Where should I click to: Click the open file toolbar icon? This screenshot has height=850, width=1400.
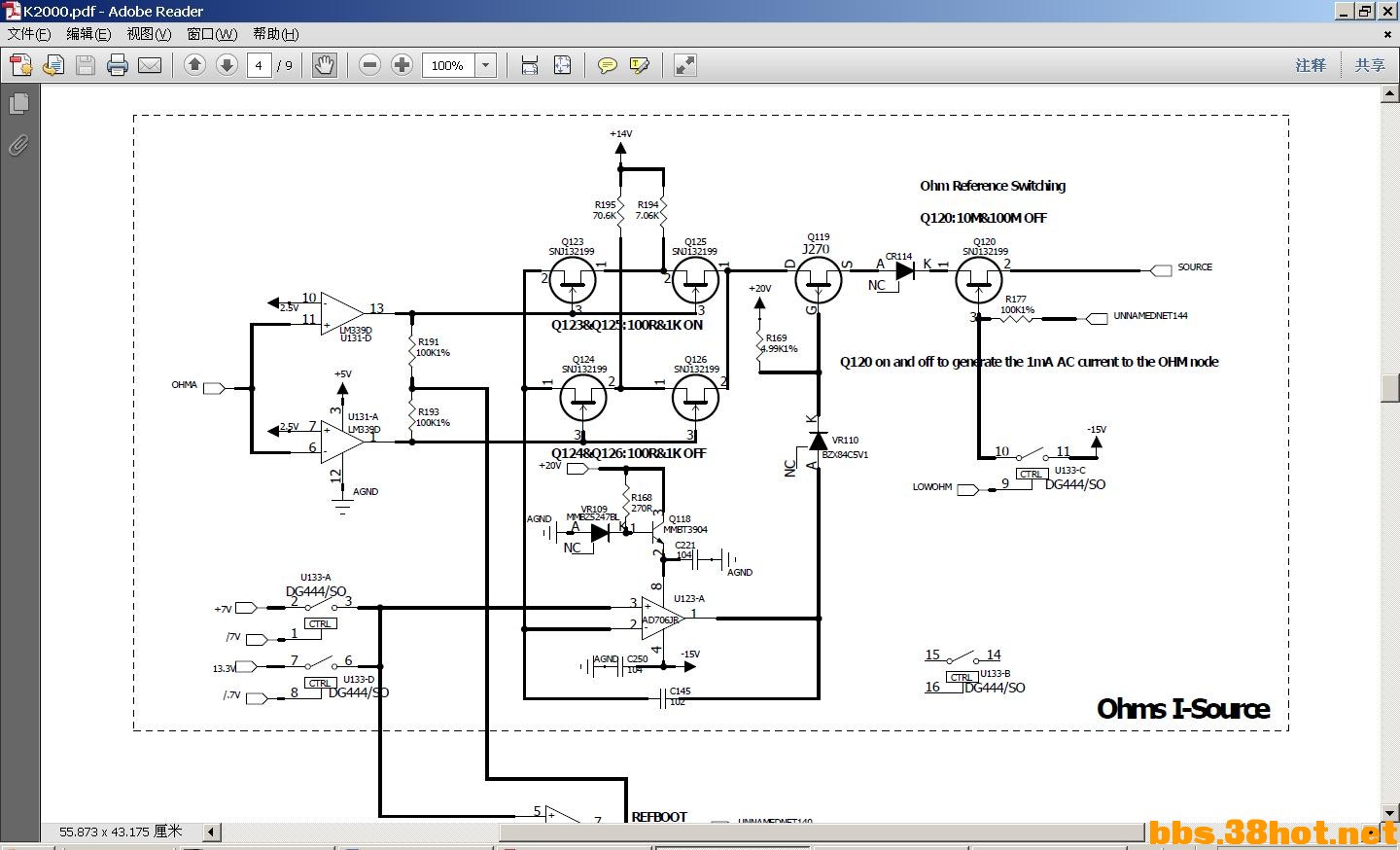pos(53,65)
